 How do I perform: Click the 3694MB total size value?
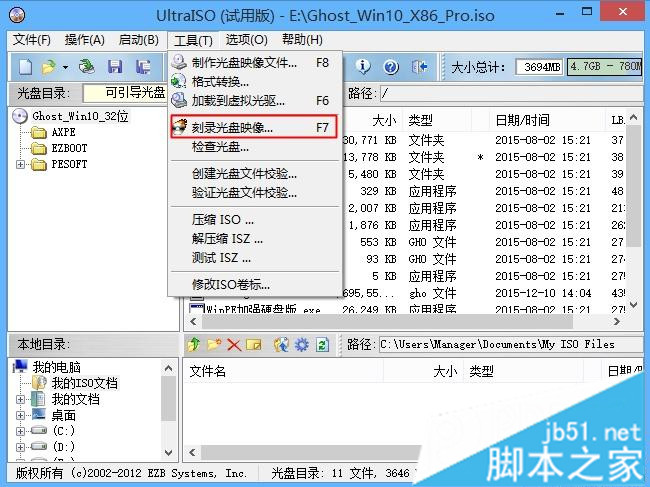[539, 67]
